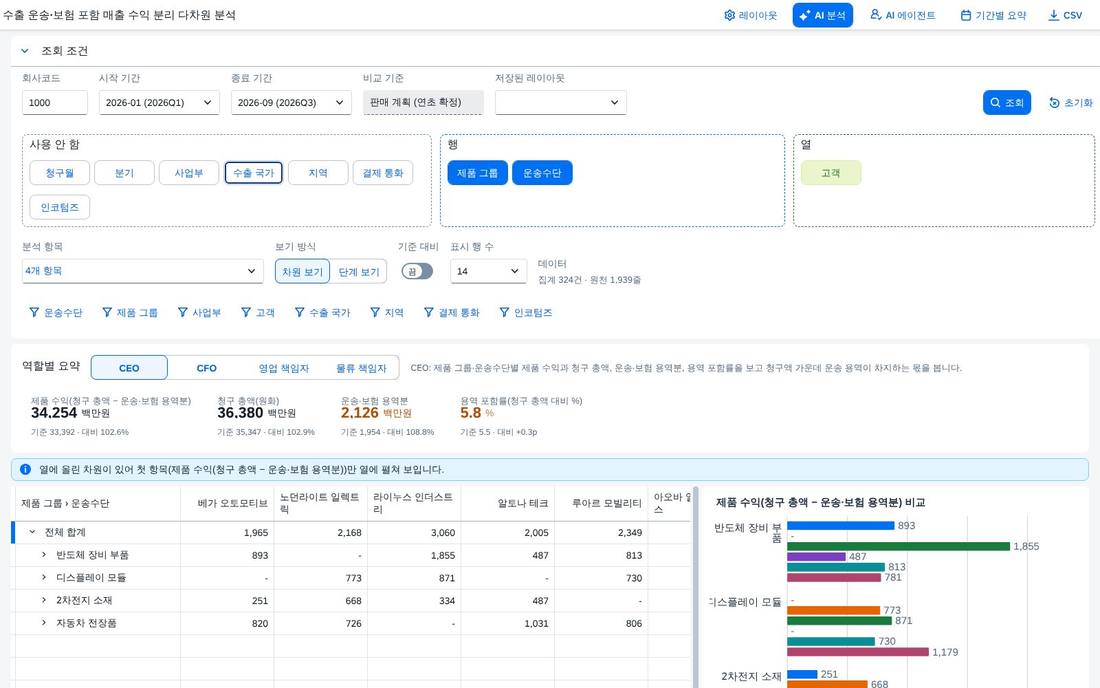Select the 청구월 dimension chip
The height and width of the screenshot is (688, 1100).
pyautogui.click(x=60, y=173)
